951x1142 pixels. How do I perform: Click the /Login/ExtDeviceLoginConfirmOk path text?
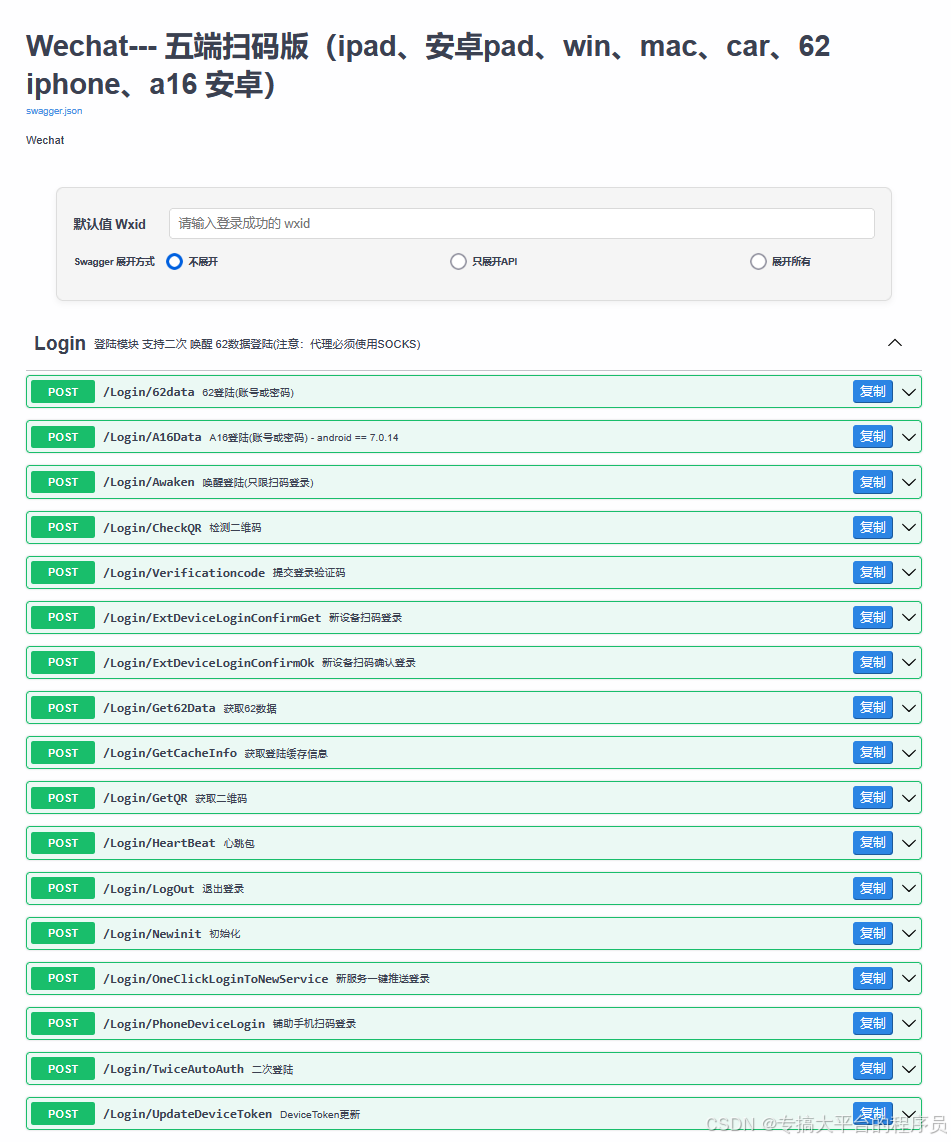(x=209, y=663)
